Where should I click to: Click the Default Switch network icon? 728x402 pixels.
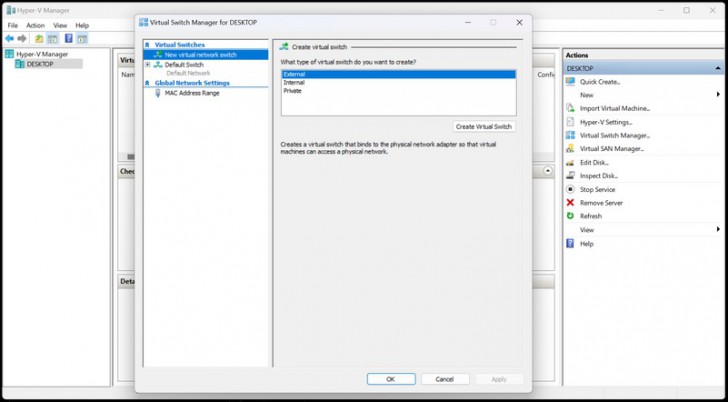pyautogui.click(x=158, y=65)
